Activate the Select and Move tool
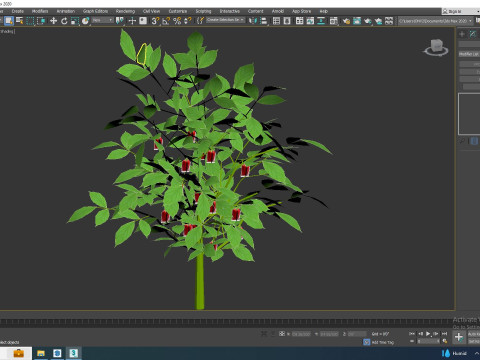Image resolution: width=480 pixels, height=360 pixels. coord(53,21)
